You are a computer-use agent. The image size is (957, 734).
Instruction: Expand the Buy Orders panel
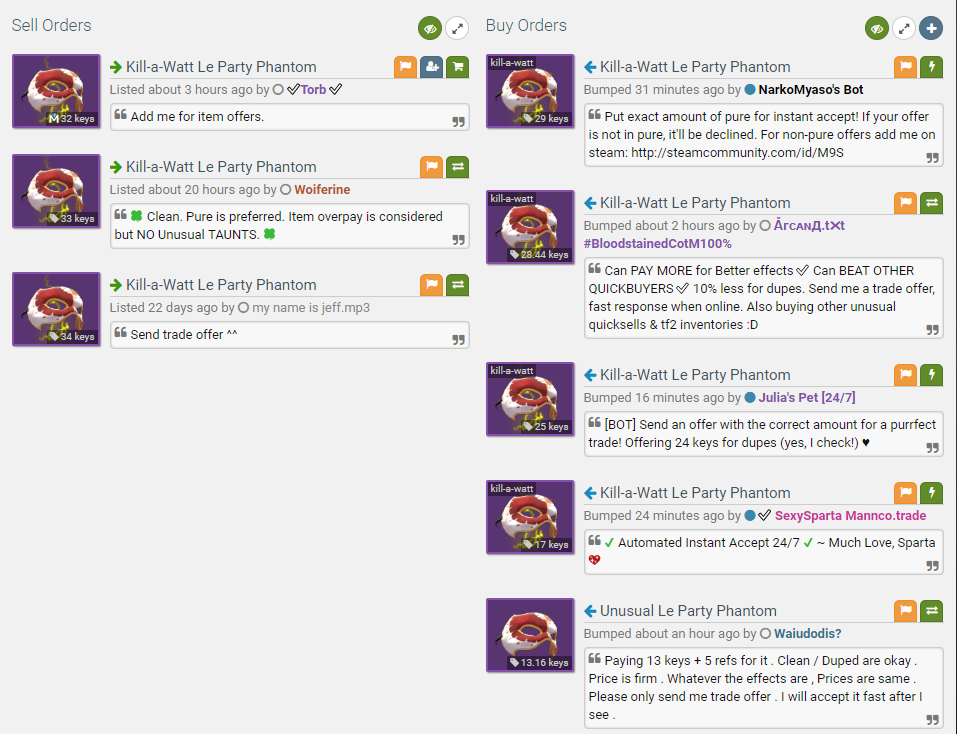[x=904, y=28]
